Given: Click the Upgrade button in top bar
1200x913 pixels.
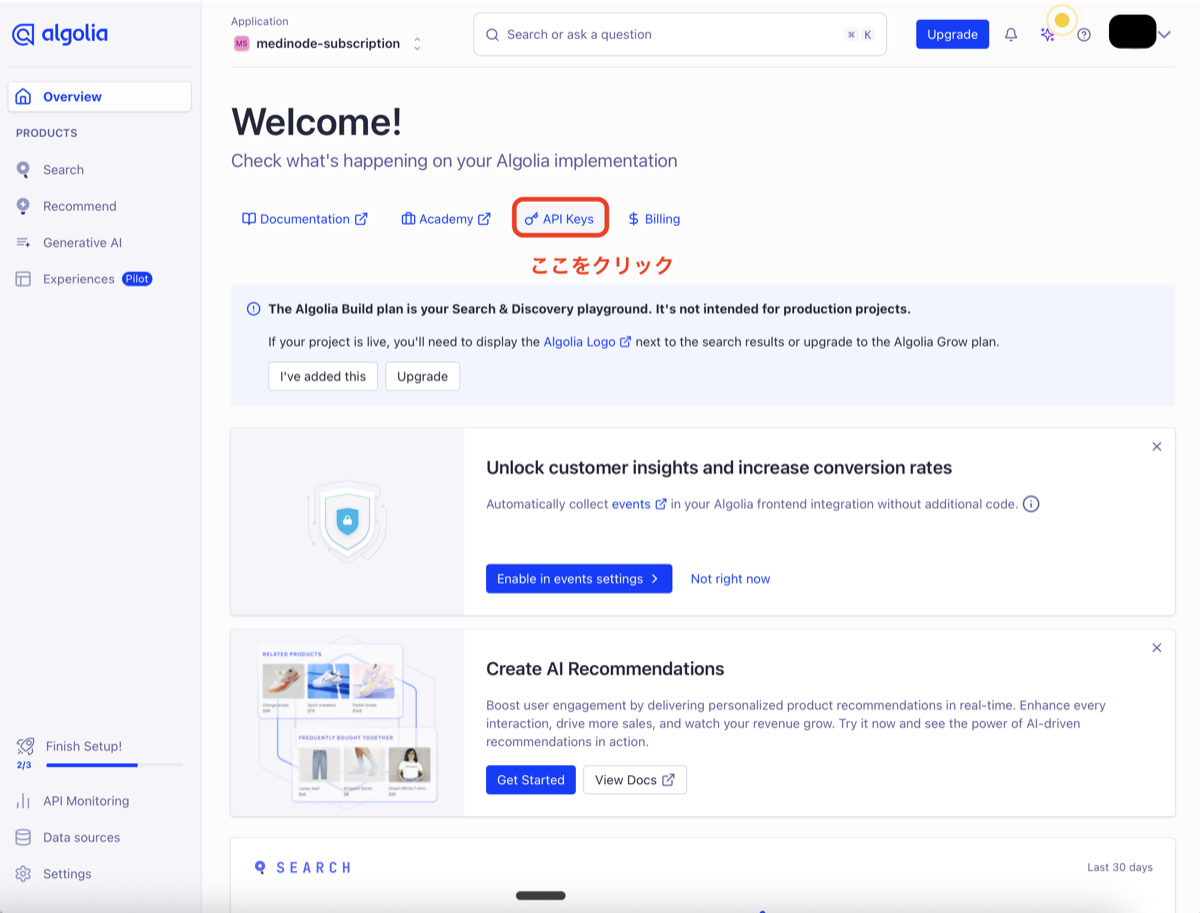Looking at the screenshot, I should 952,34.
